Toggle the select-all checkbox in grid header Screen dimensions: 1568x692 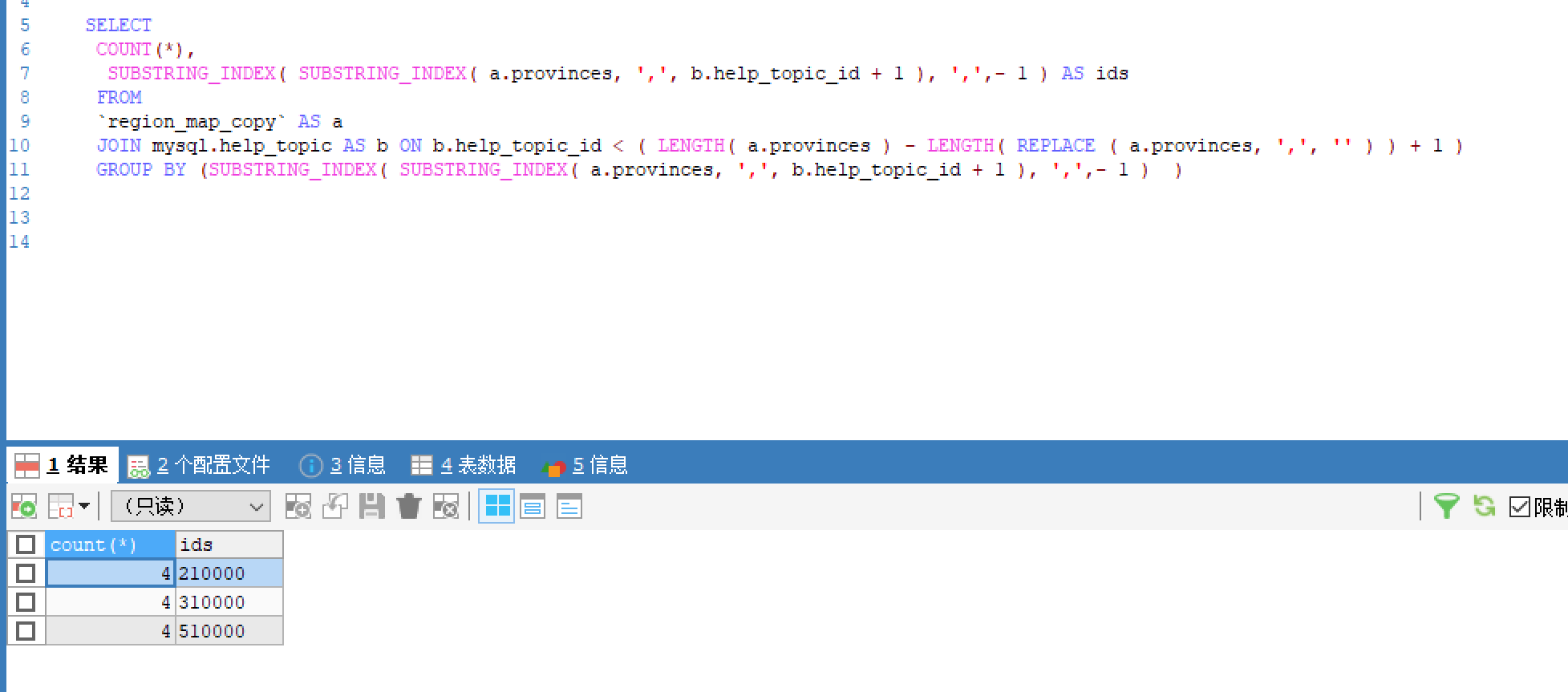(26, 544)
